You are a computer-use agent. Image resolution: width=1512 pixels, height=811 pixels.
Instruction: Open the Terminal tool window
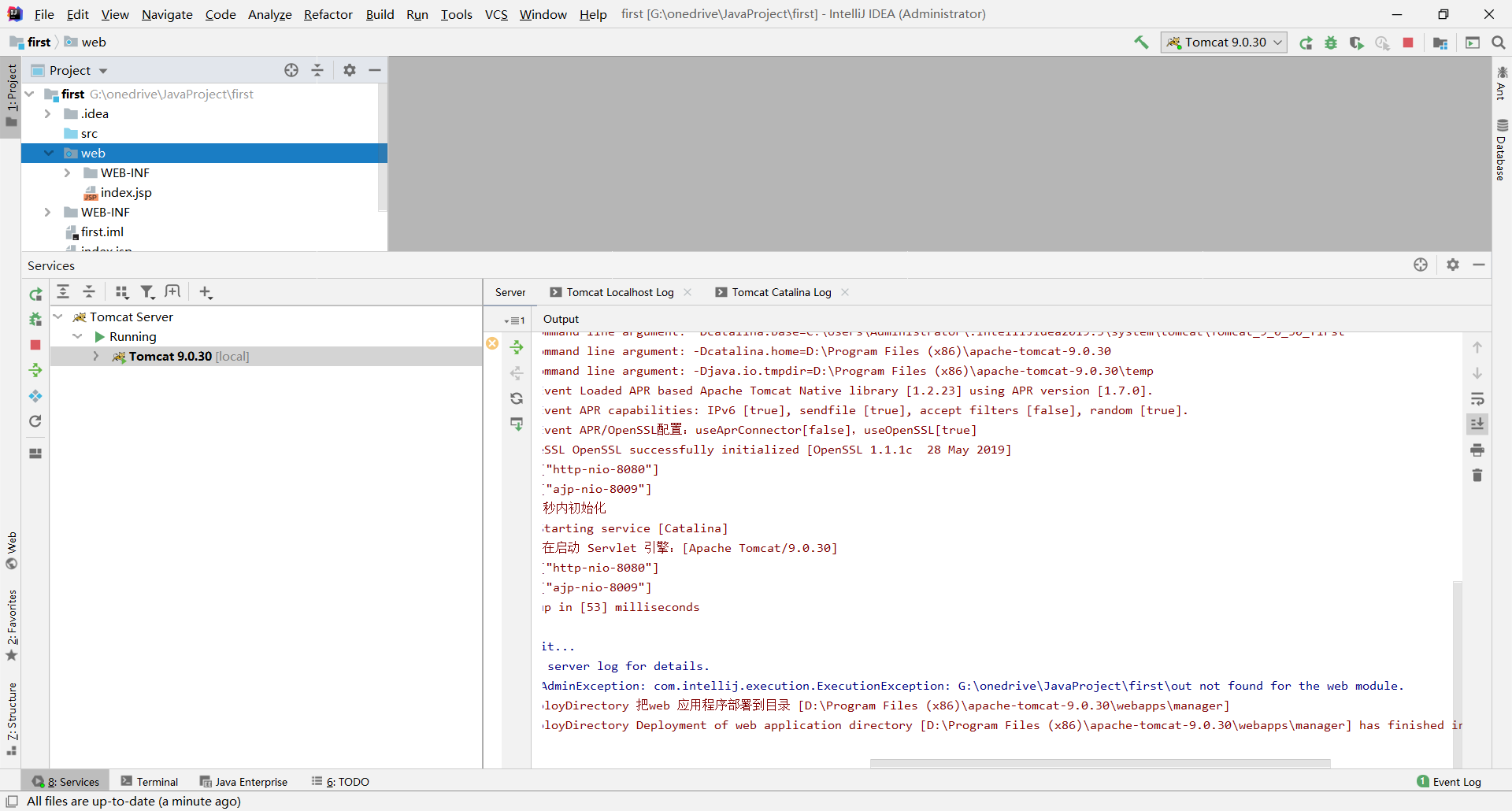point(149,782)
